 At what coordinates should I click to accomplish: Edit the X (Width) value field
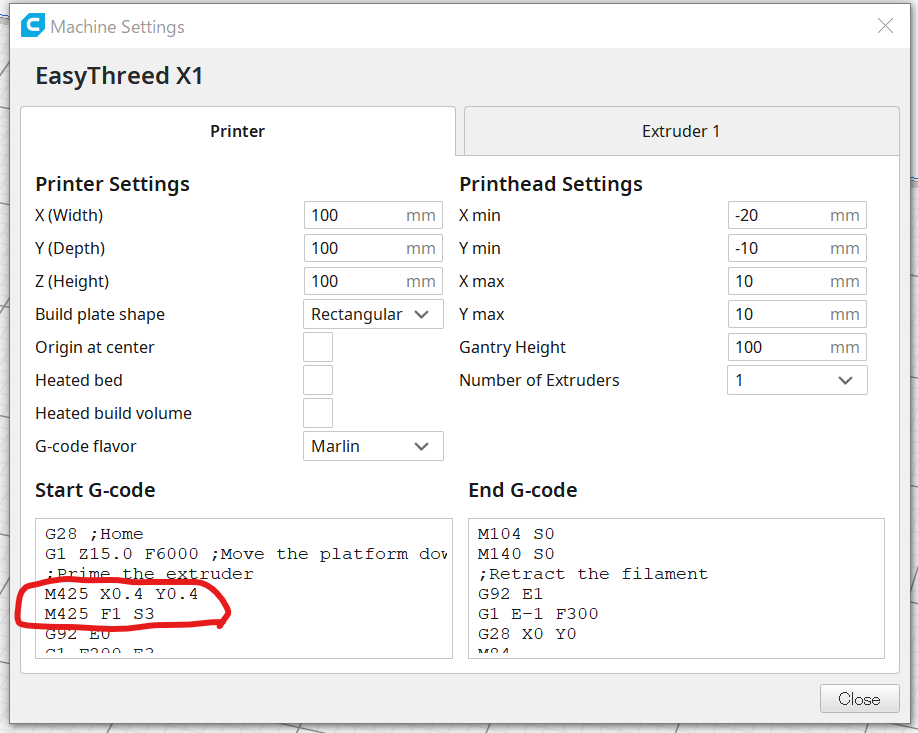pos(373,215)
